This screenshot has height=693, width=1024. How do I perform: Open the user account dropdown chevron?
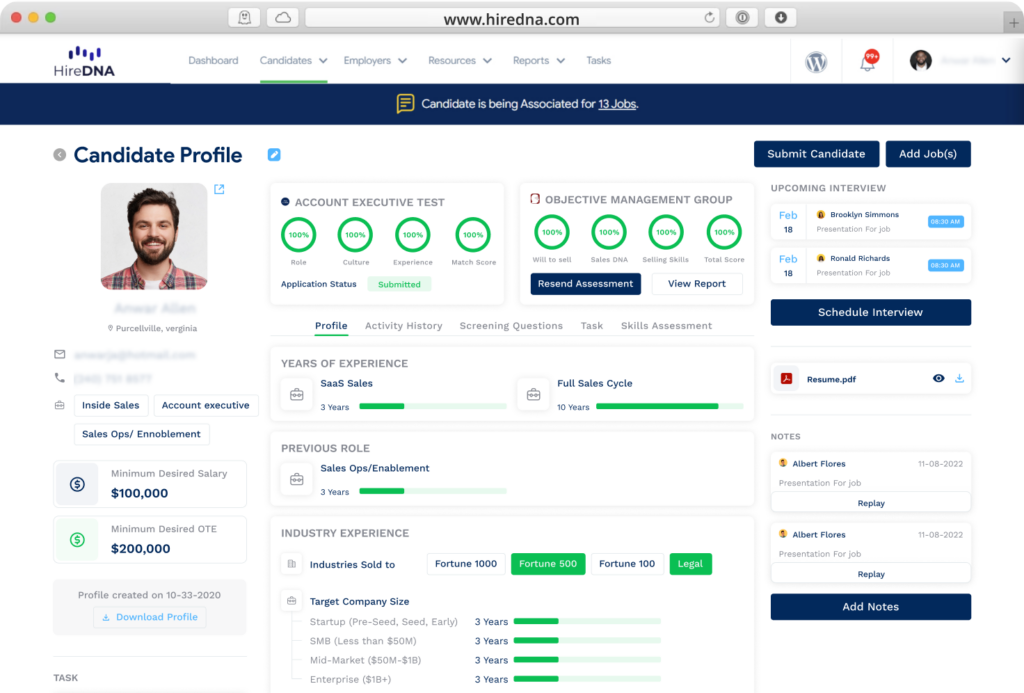(x=1006, y=60)
